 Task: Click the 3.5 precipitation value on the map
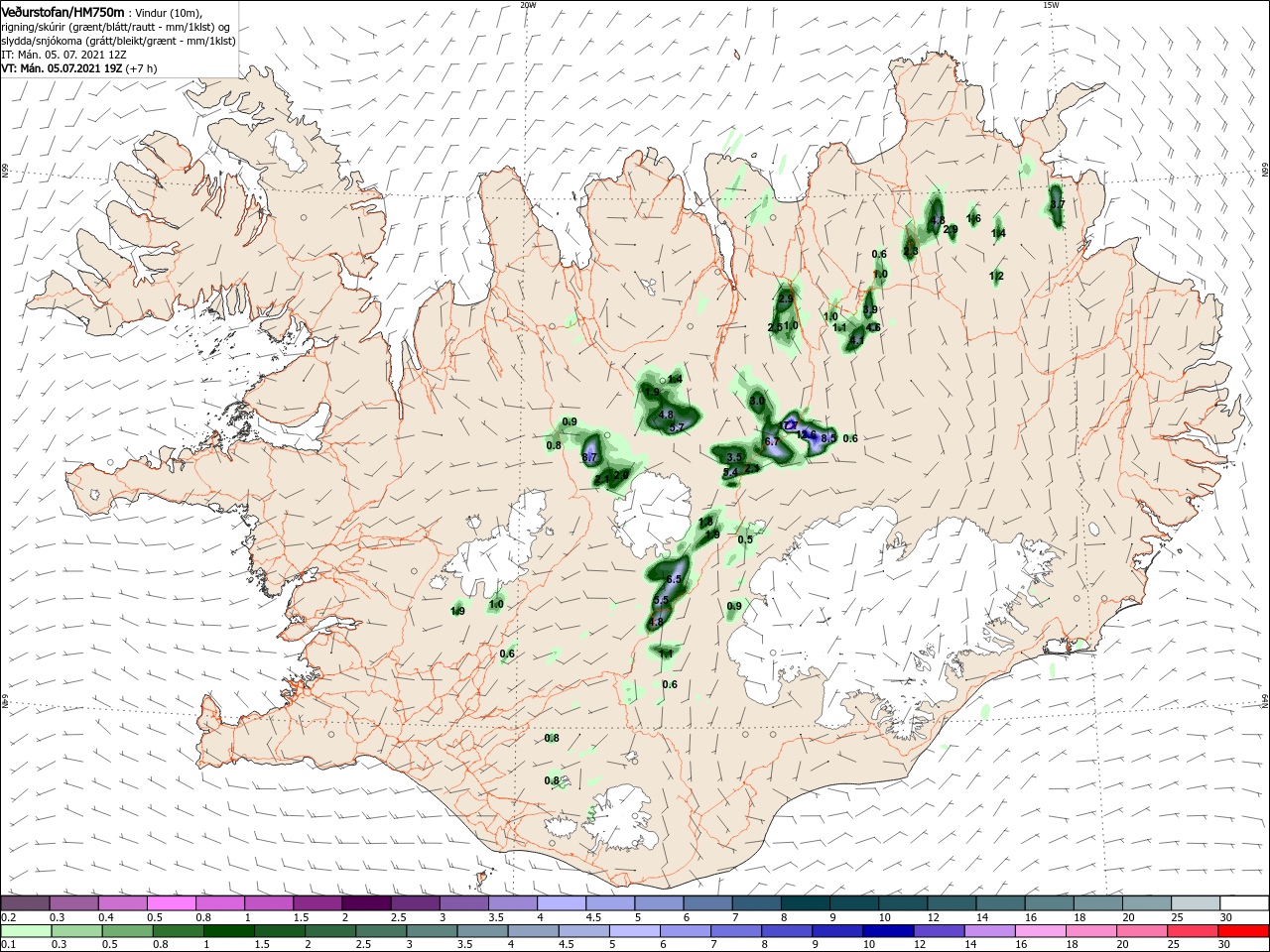(735, 457)
